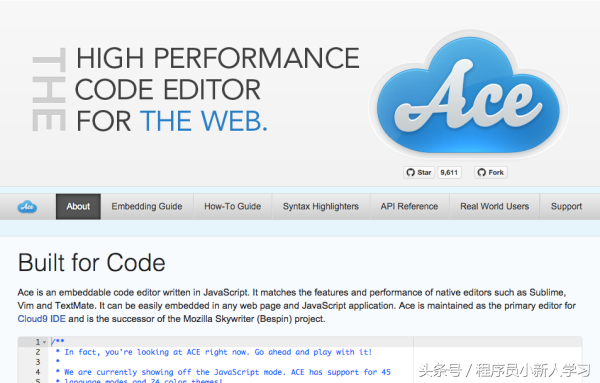Click the 'THE WEB.' headline text
The width and height of the screenshot is (600, 383).
click(204, 121)
